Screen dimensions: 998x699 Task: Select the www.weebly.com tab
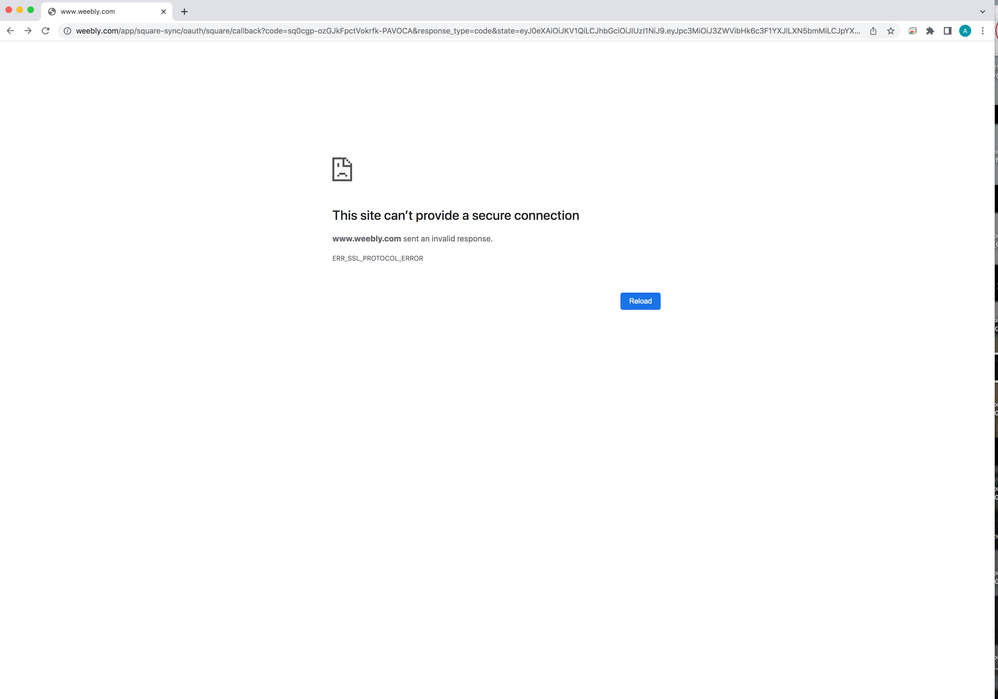click(100, 11)
